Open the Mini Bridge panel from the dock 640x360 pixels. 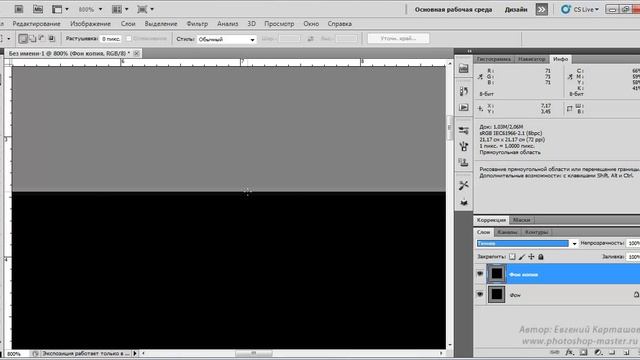[463, 69]
